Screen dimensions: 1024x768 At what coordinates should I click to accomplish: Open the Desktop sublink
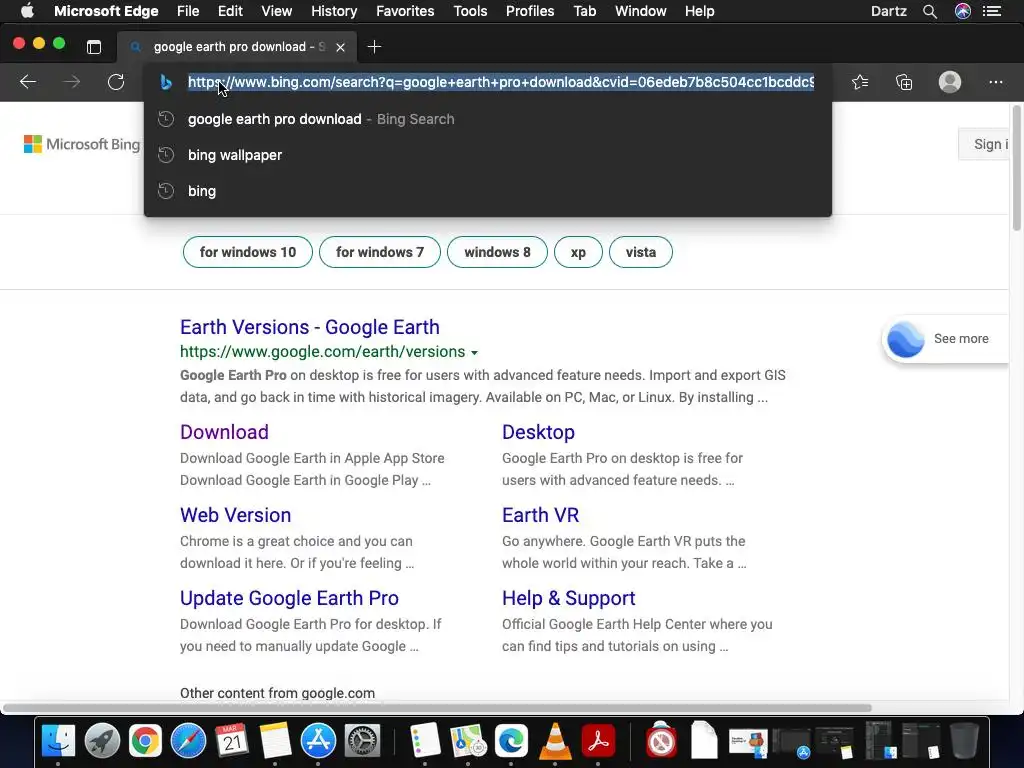point(538,432)
